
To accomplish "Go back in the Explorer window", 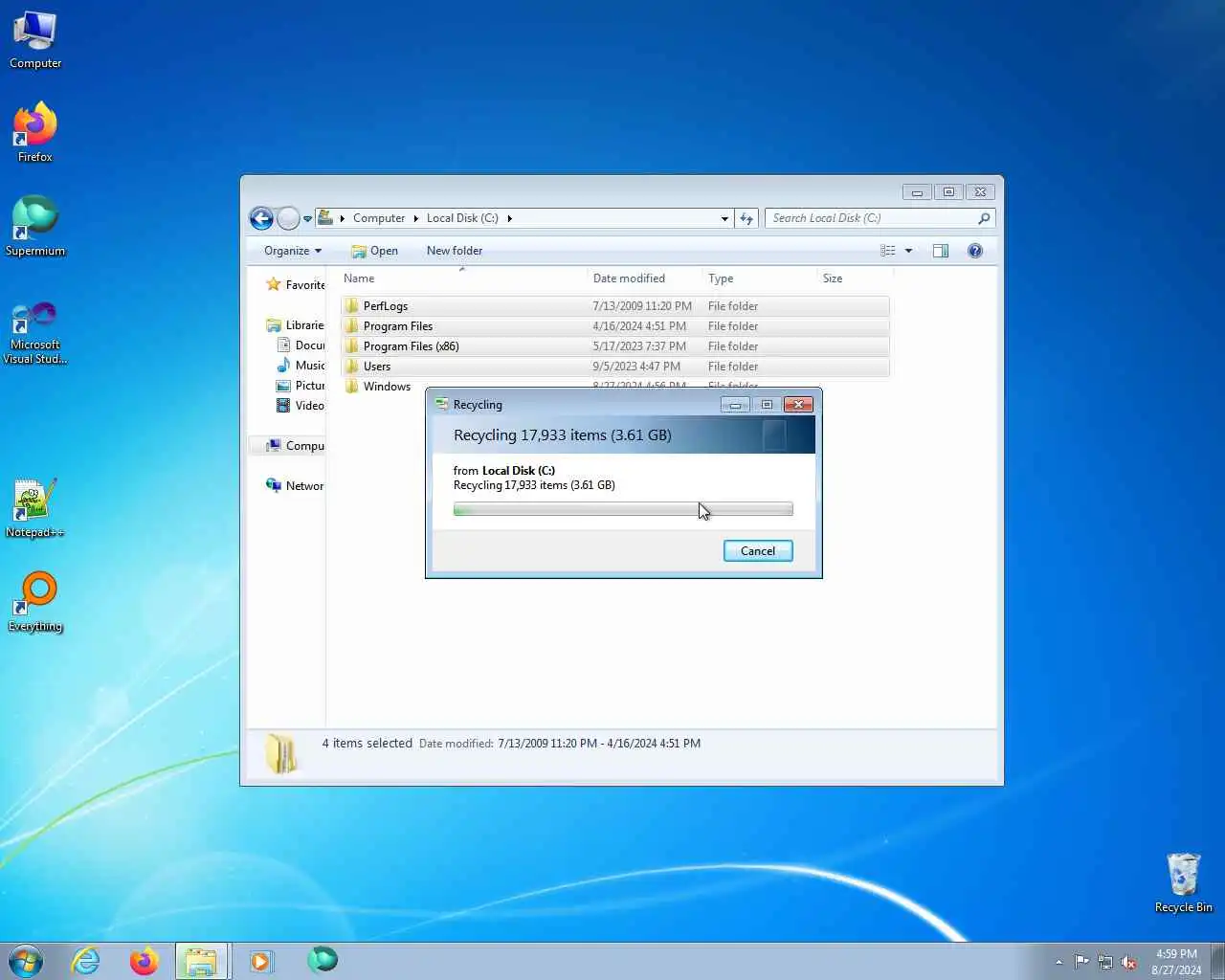I will click(x=261, y=218).
